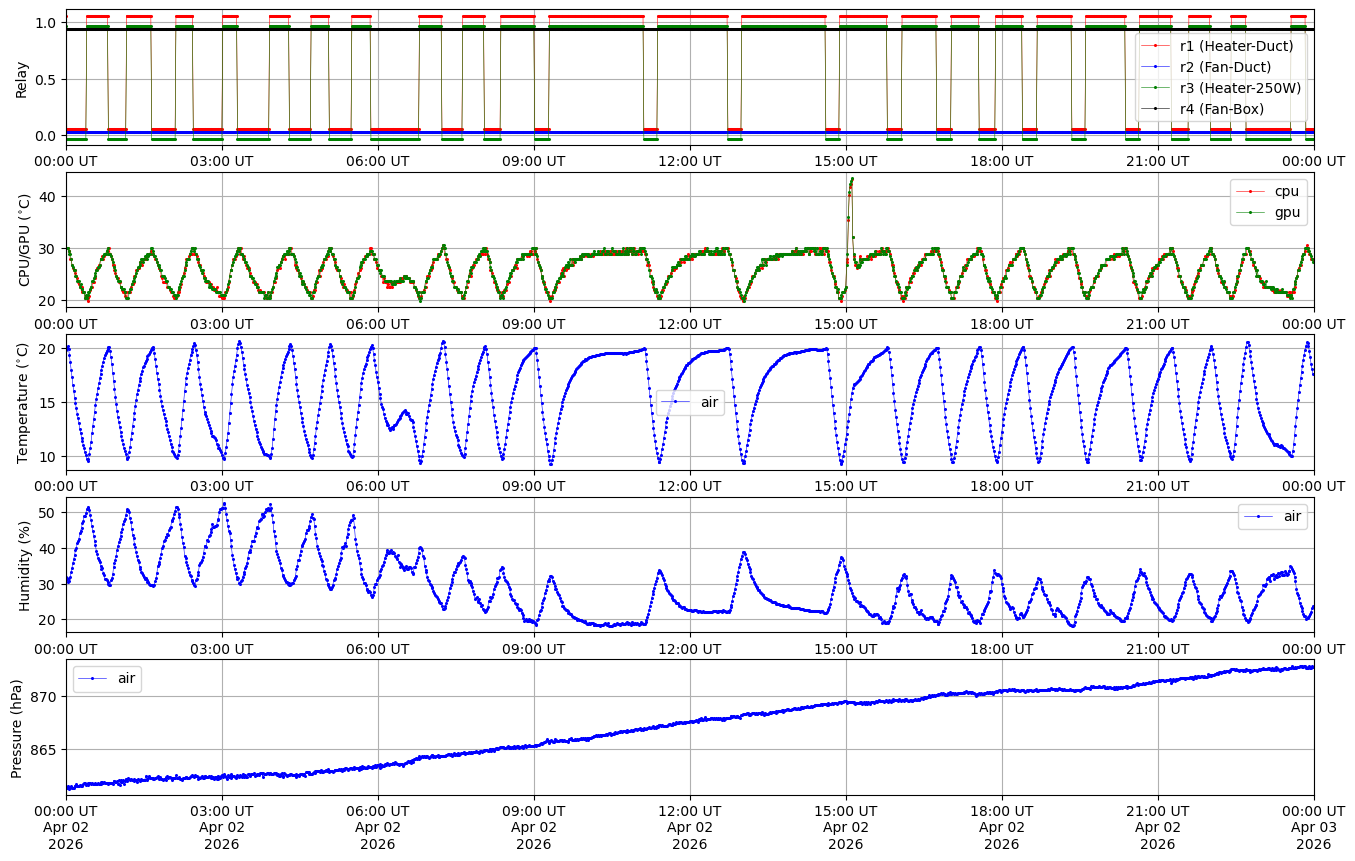This screenshot has height=861, width=1355.
Task: Click the Relay y-axis label
Action: (21, 78)
